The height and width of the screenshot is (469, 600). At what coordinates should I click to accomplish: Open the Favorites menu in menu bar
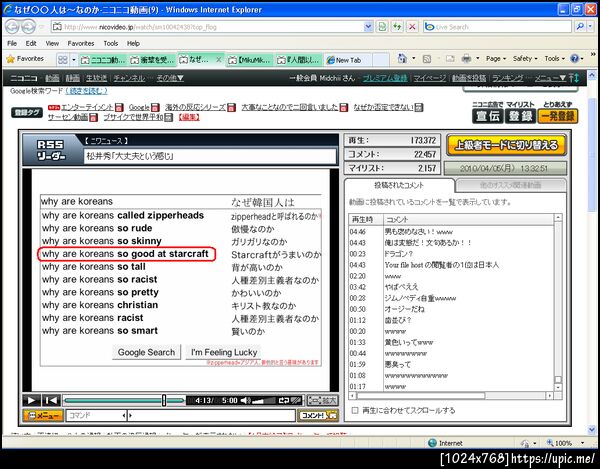pos(81,43)
